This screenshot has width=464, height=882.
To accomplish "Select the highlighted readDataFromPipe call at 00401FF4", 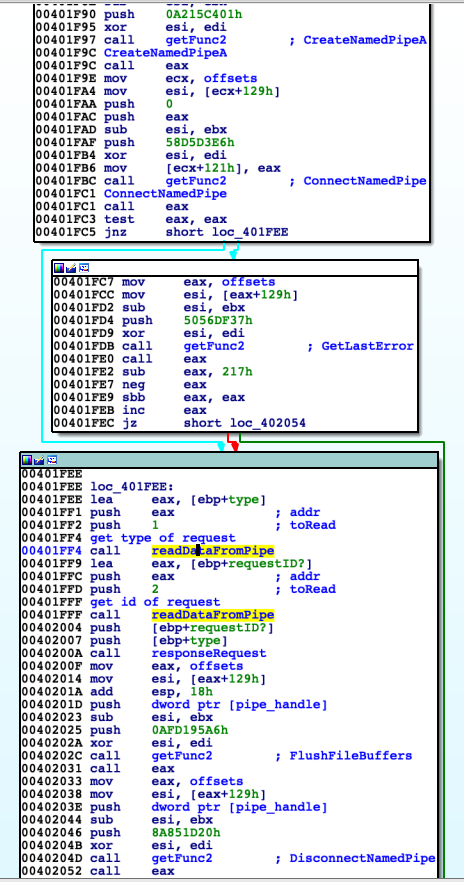I will (213, 551).
